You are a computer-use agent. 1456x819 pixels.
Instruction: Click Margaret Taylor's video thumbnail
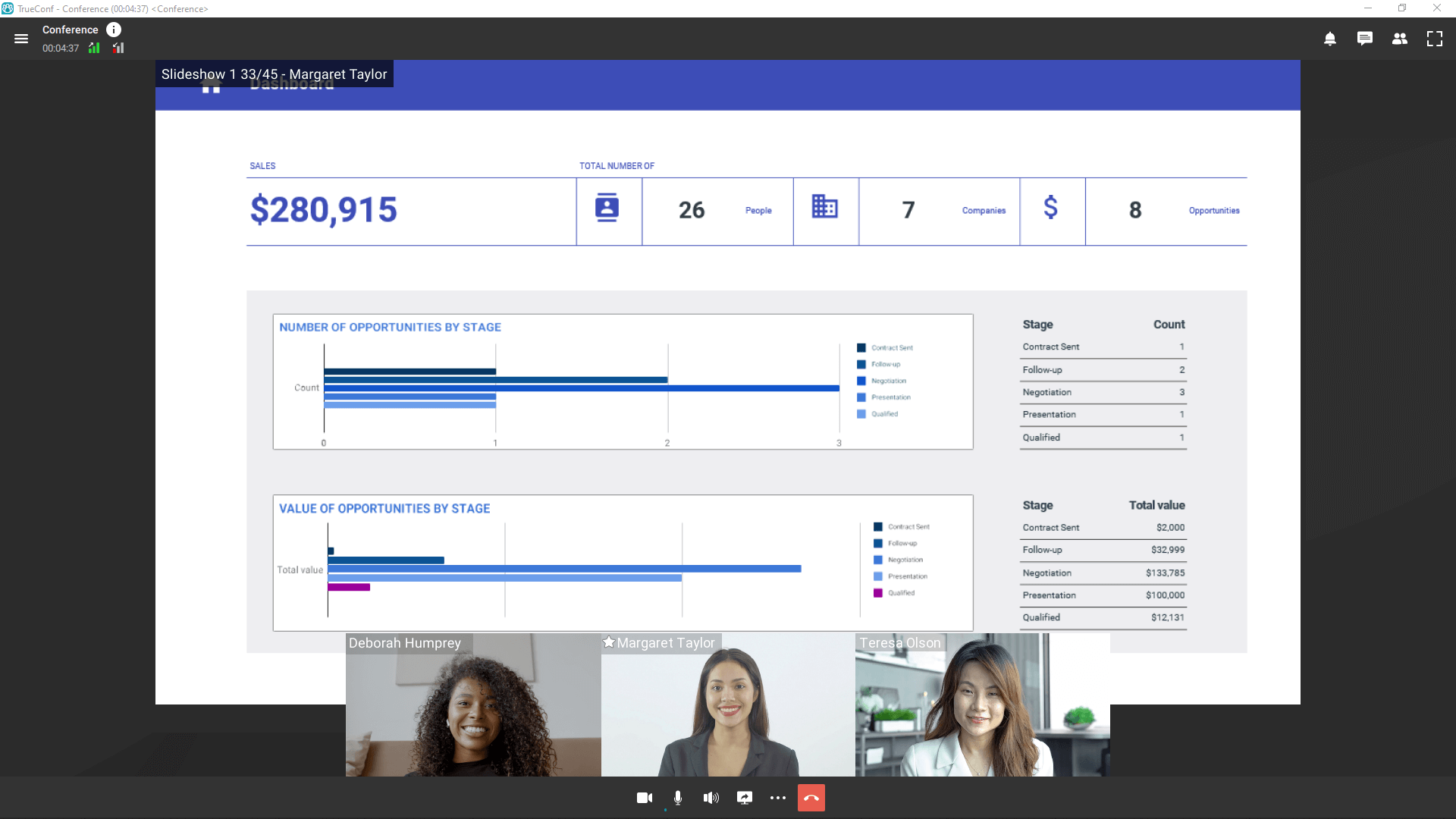[727, 705]
